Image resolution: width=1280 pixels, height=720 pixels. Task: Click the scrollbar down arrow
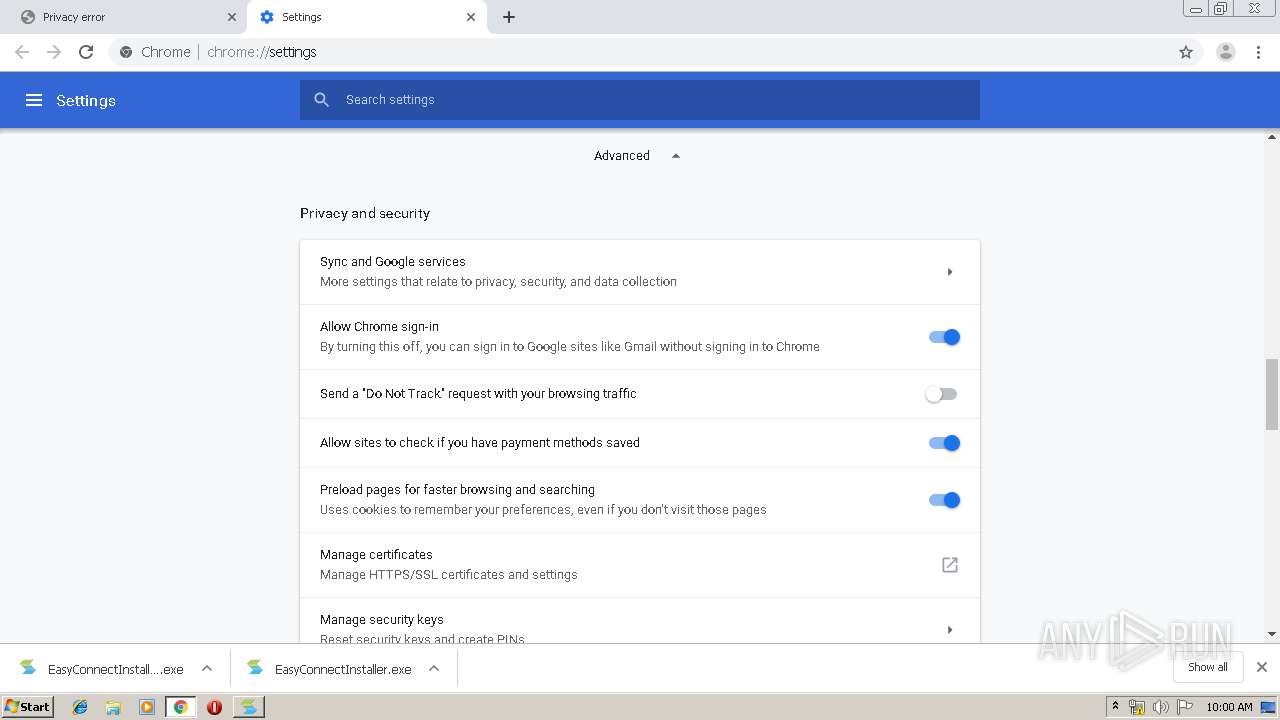1272,634
